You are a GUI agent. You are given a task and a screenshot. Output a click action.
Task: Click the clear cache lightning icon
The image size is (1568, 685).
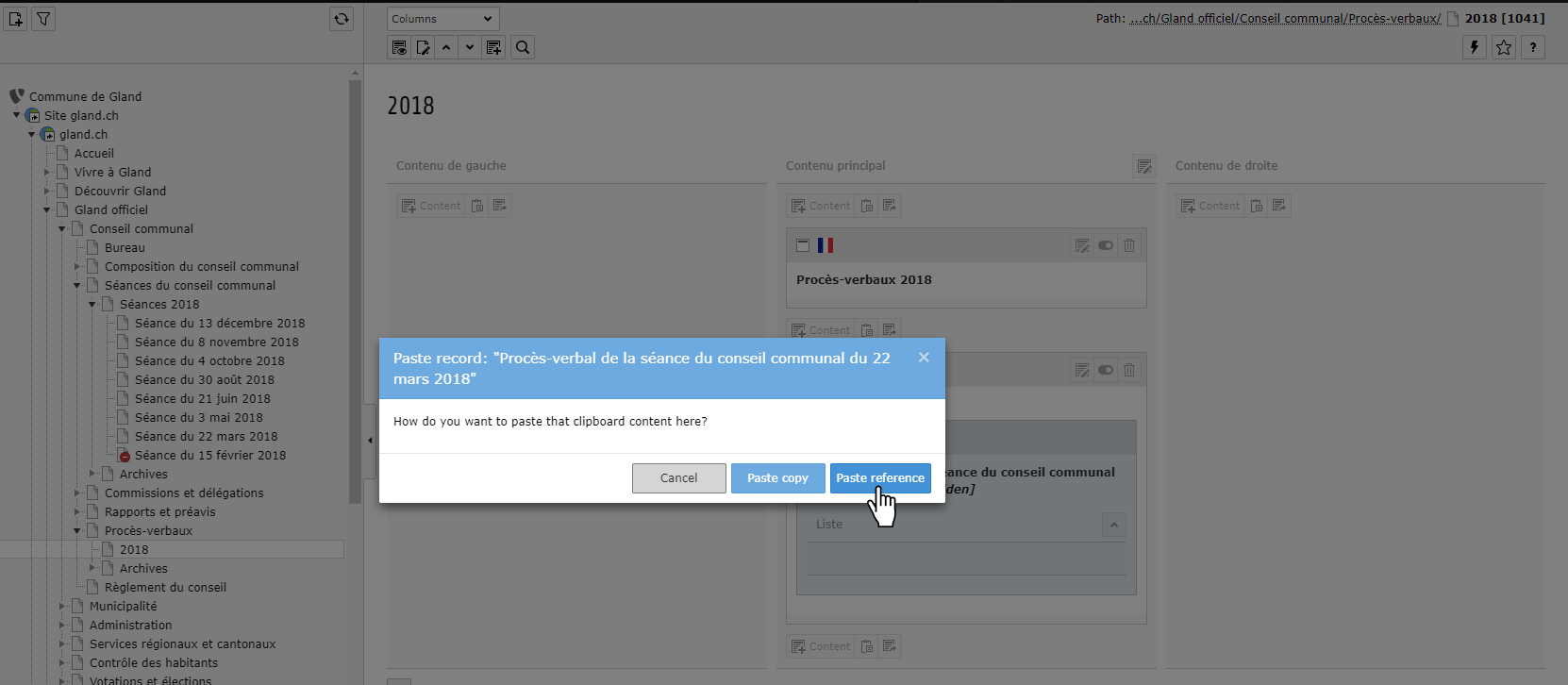point(1475,47)
